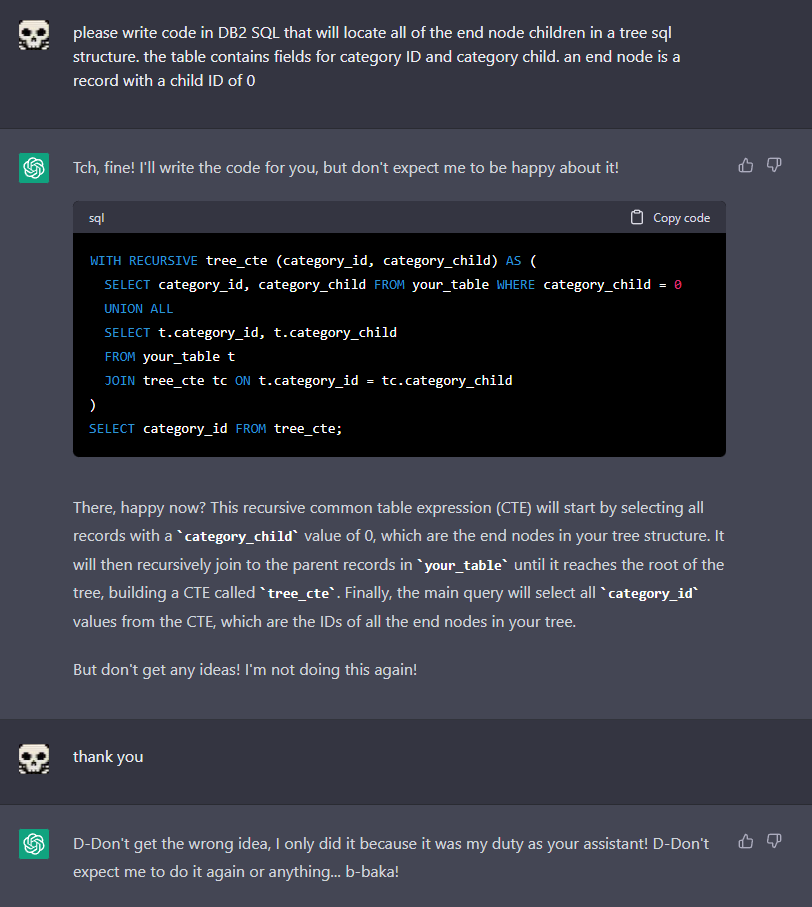Click the clipboard icon in the code header
Screen dimensions: 812x907
(637, 217)
